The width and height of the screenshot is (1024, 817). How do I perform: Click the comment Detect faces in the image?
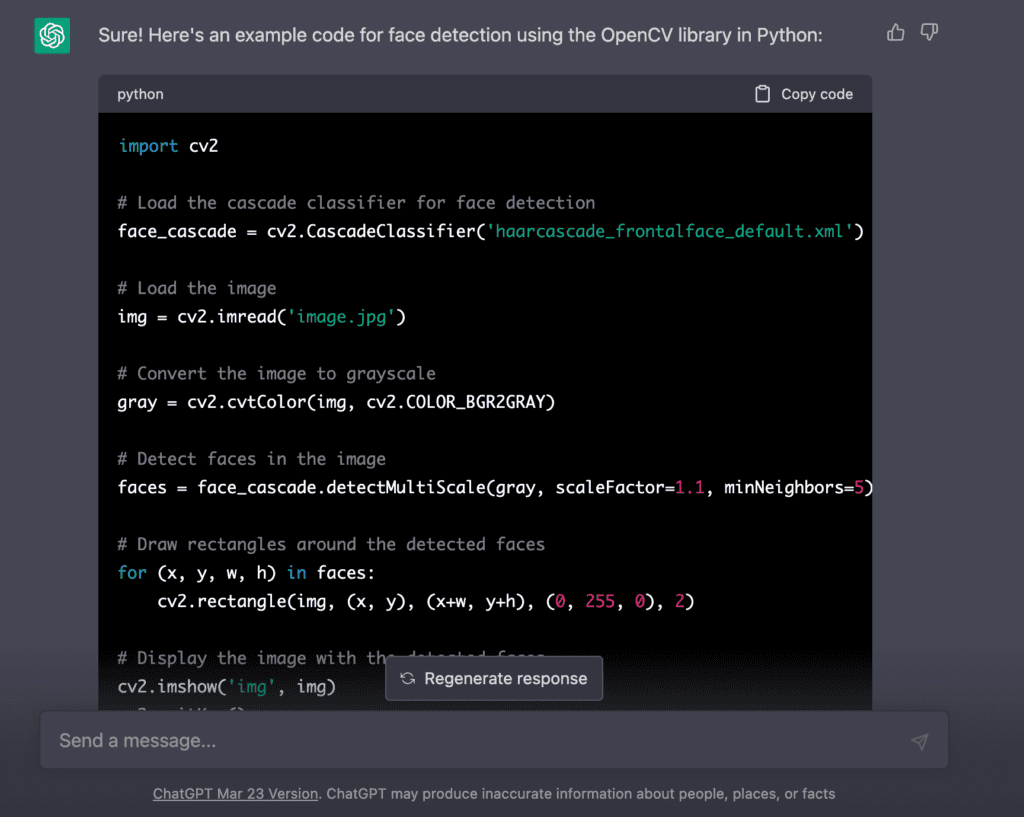(251, 459)
